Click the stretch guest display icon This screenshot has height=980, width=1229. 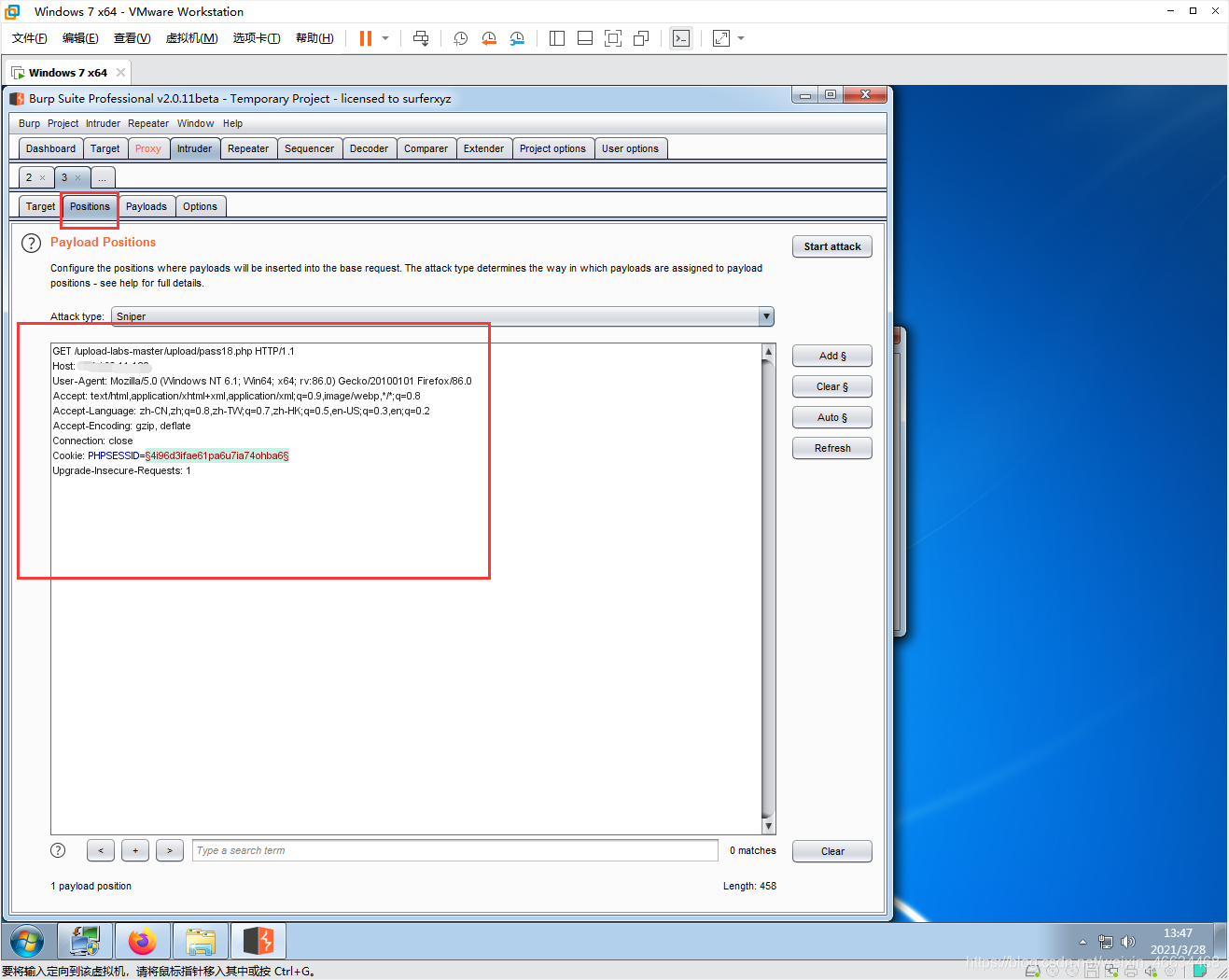[721, 38]
